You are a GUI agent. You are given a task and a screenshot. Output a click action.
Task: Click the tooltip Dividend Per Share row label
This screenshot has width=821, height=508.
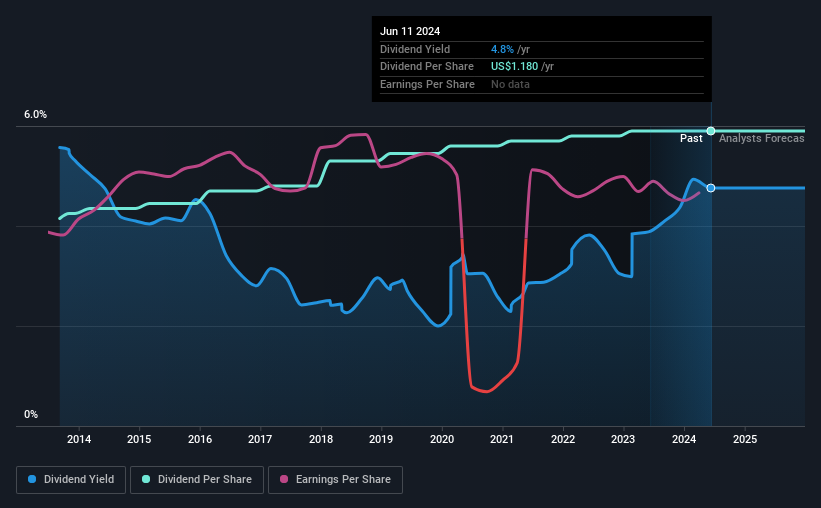click(x=427, y=67)
